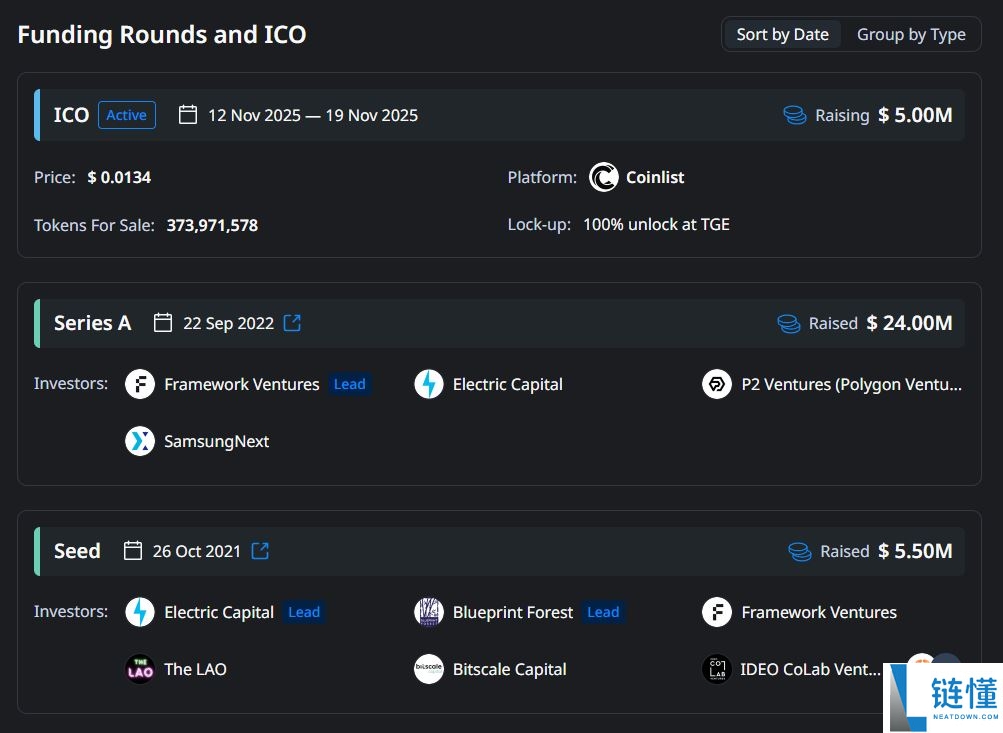
Task: Click the IDEO CoLab Ventures logo
Action: (x=717, y=669)
